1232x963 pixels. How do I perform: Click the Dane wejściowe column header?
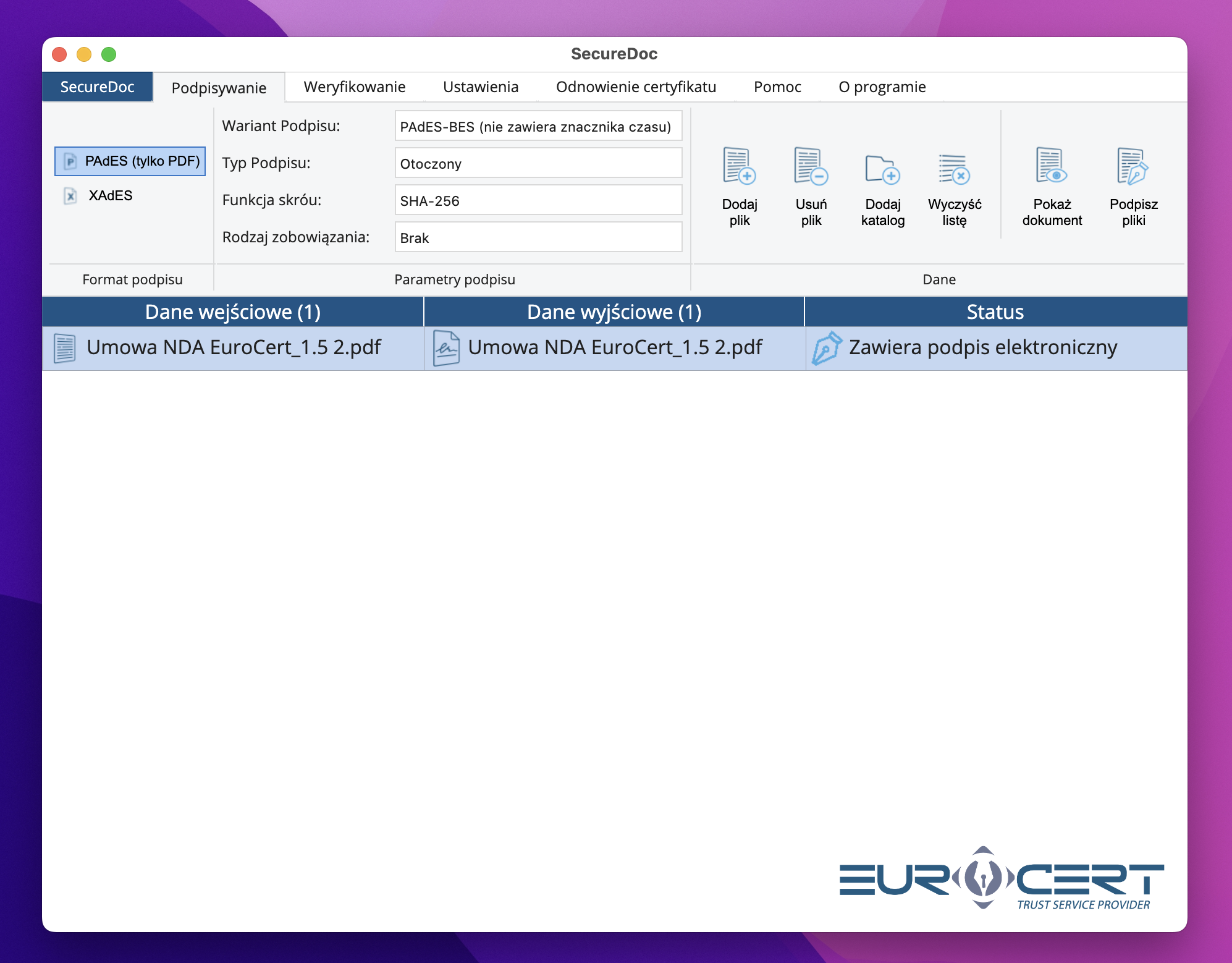[x=232, y=312]
